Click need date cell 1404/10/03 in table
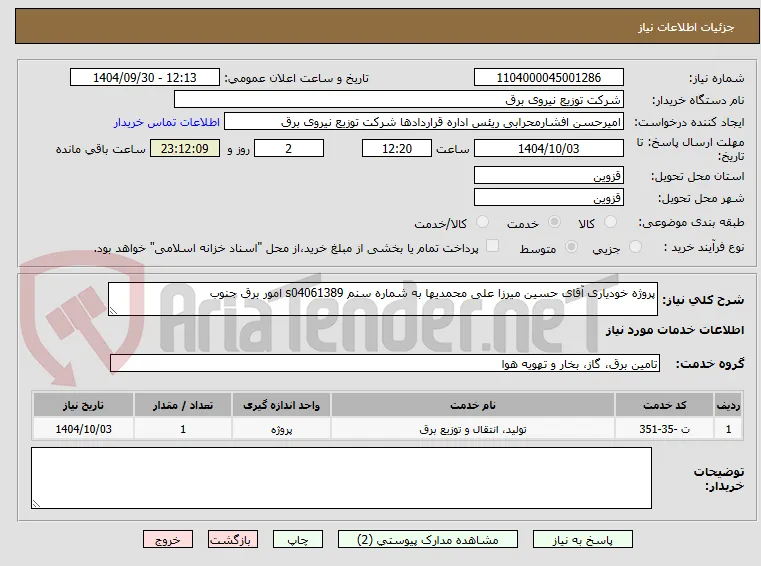 tap(83, 430)
